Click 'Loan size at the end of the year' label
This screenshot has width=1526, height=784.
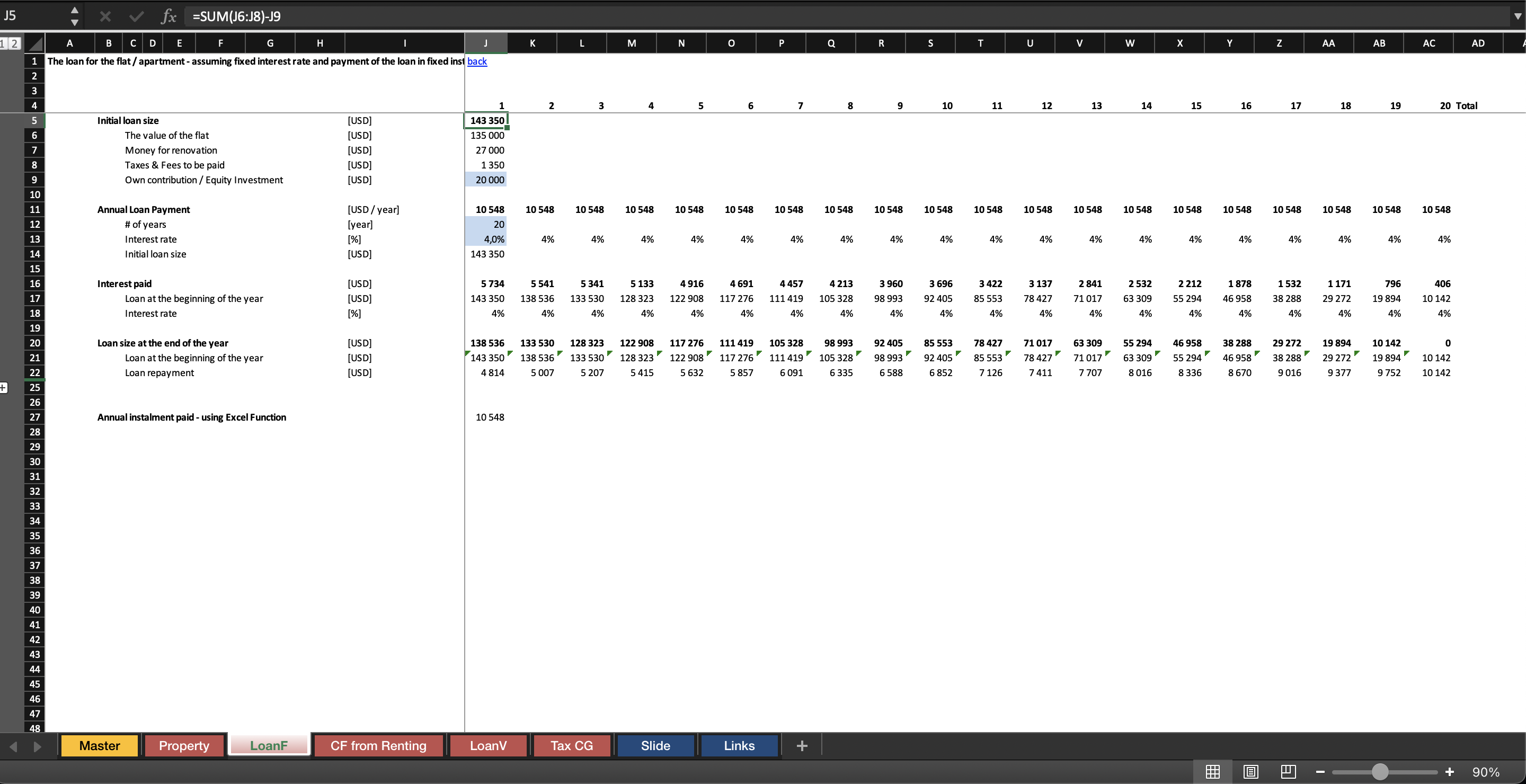click(x=162, y=343)
